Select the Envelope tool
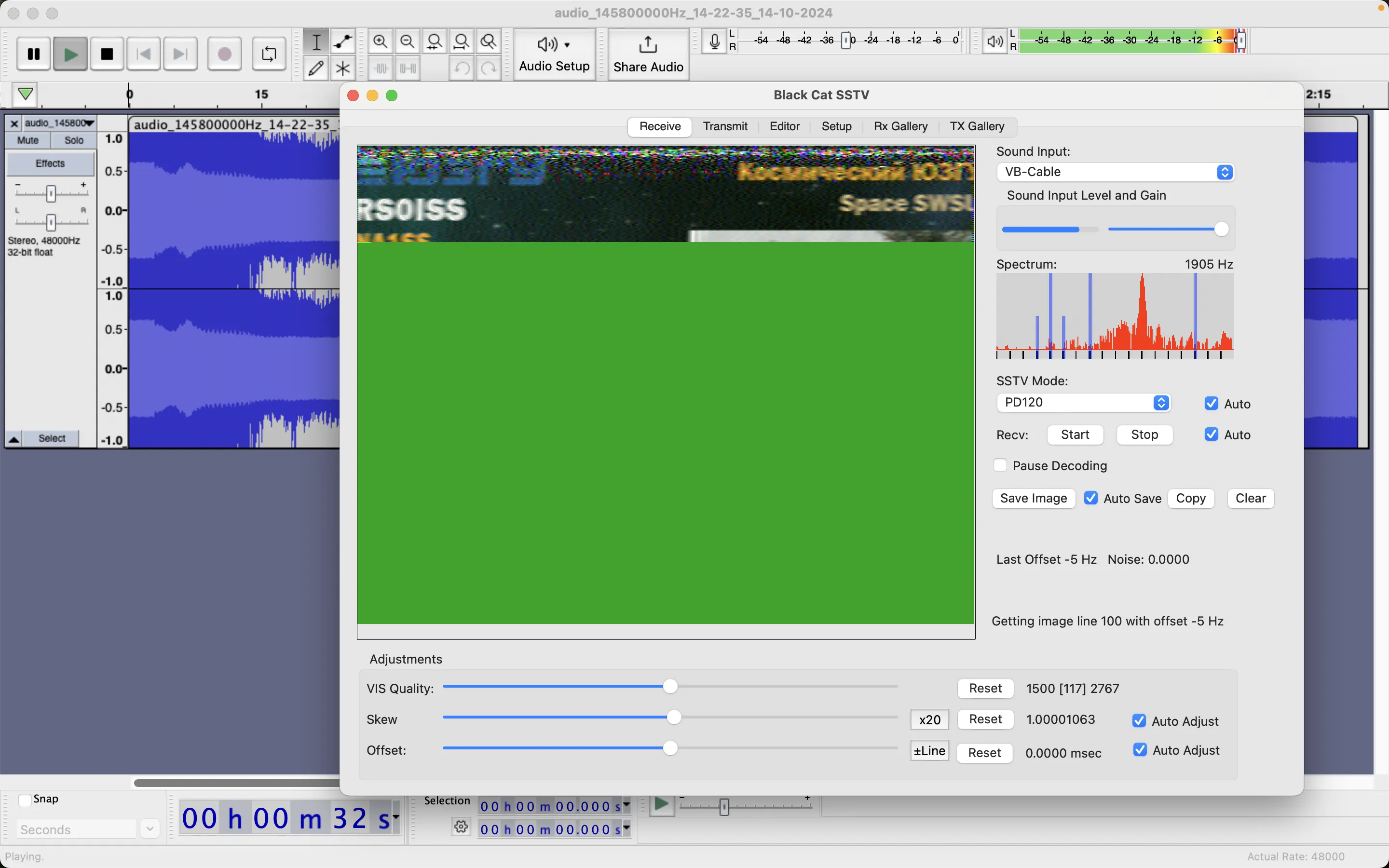Image resolution: width=1389 pixels, height=868 pixels. [342, 41]
